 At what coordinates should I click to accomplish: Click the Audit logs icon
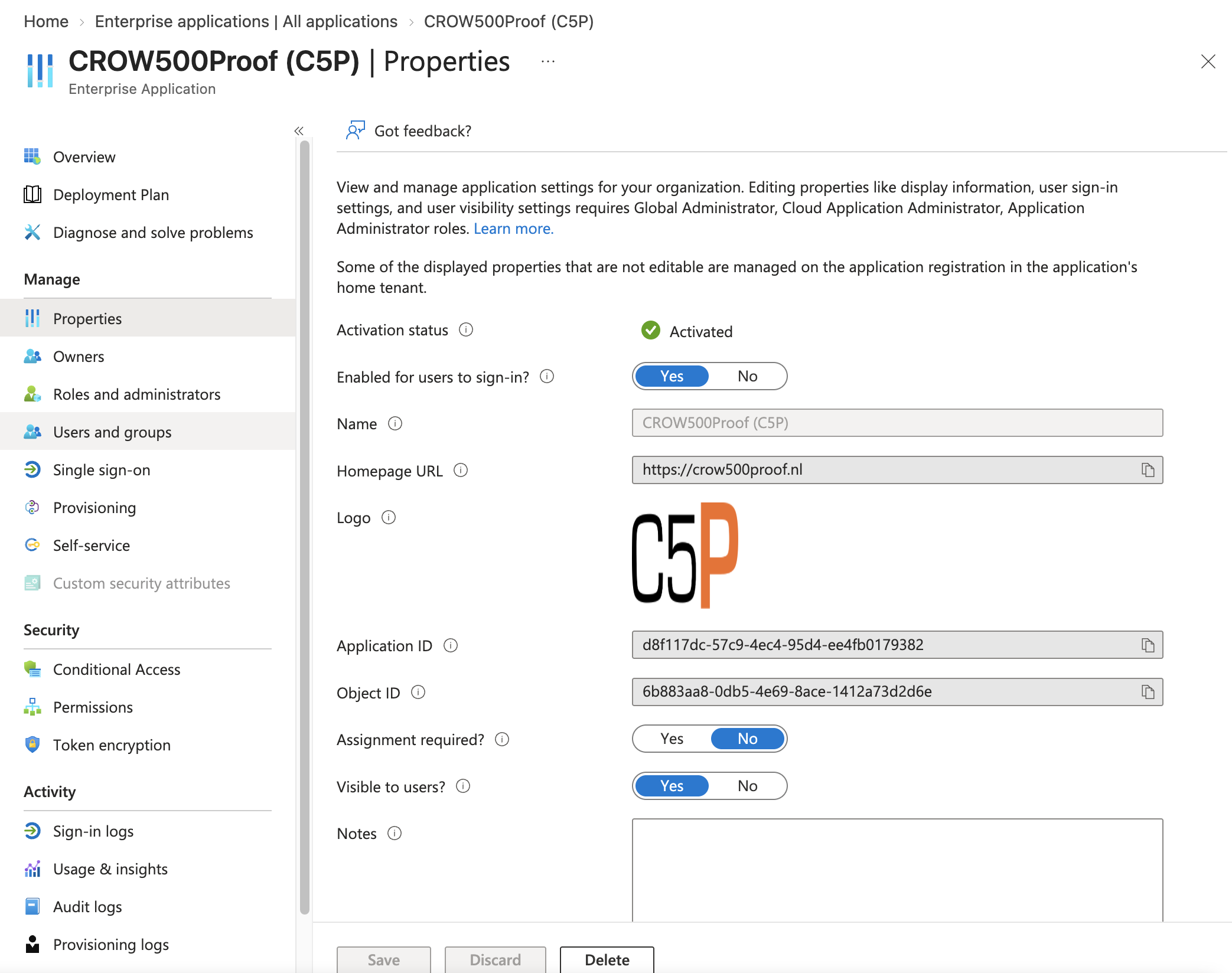[32, 906]
